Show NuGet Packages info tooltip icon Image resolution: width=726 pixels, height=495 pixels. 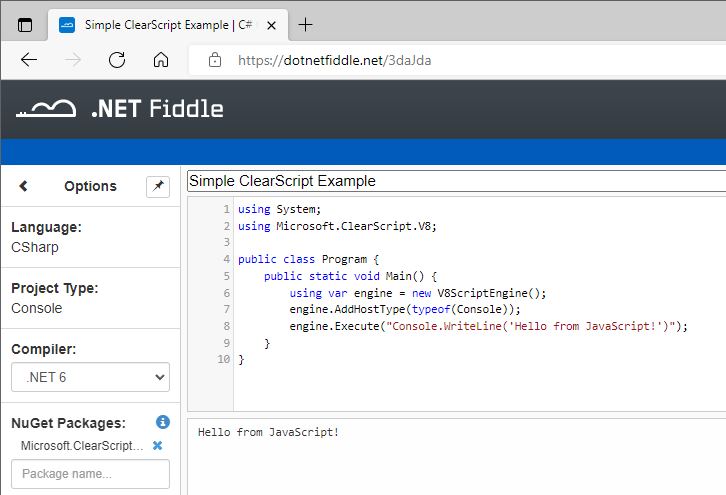click(163, 422)
